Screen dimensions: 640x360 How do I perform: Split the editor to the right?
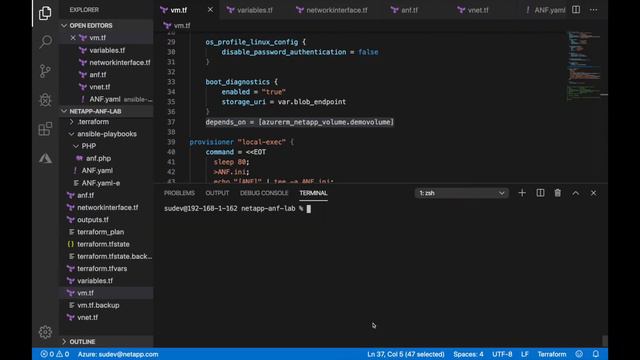(x=576, y=10)
